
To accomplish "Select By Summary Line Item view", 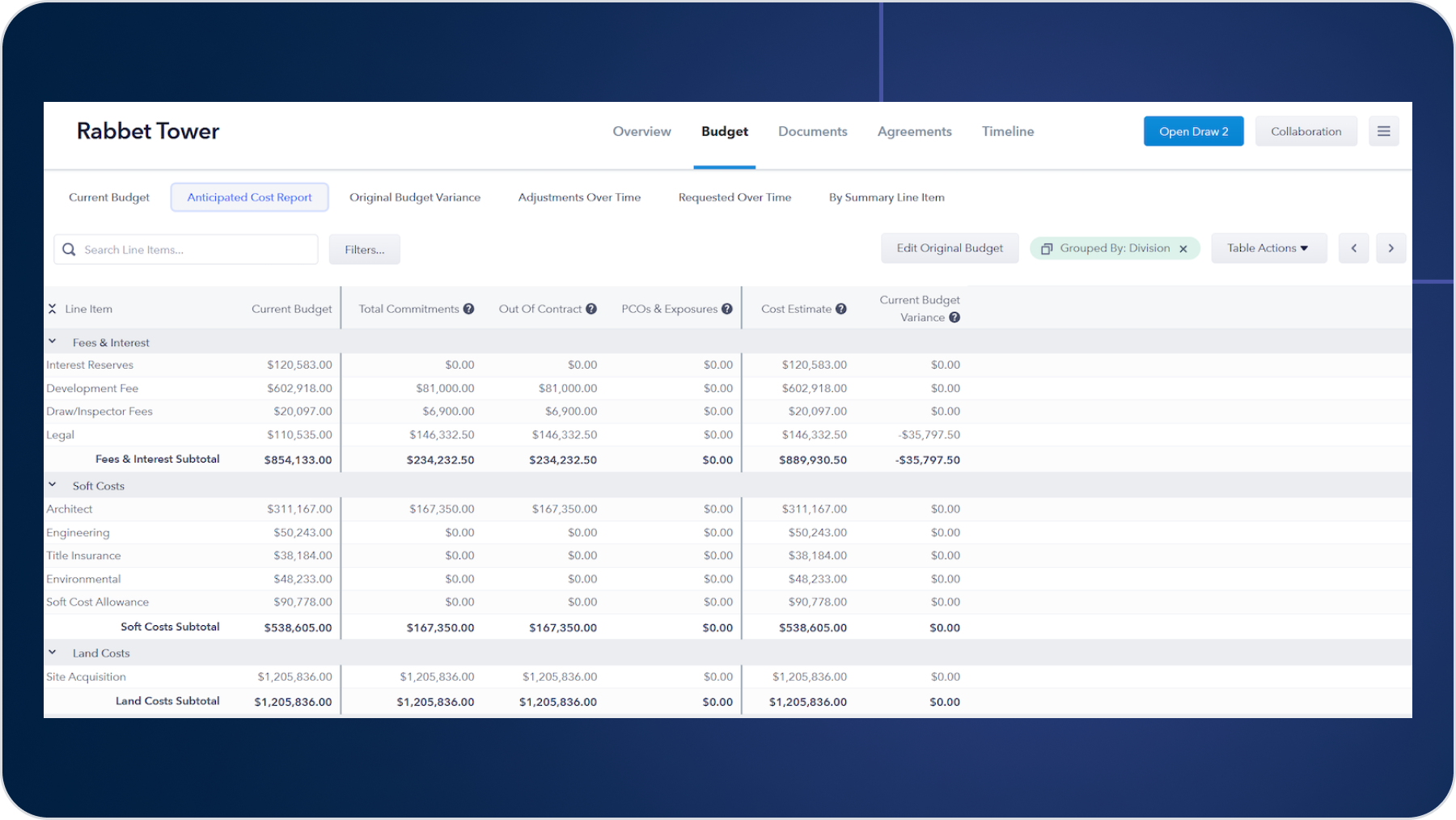I will pyautogui.click(x=887, y=197).
